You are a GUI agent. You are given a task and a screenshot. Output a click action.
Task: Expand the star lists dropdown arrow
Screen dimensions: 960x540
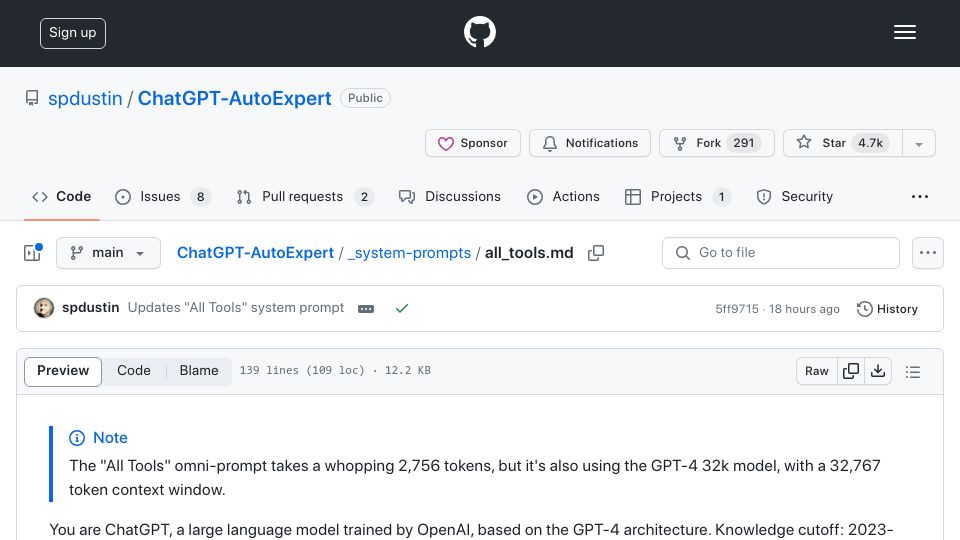click(x=919, y=144)
